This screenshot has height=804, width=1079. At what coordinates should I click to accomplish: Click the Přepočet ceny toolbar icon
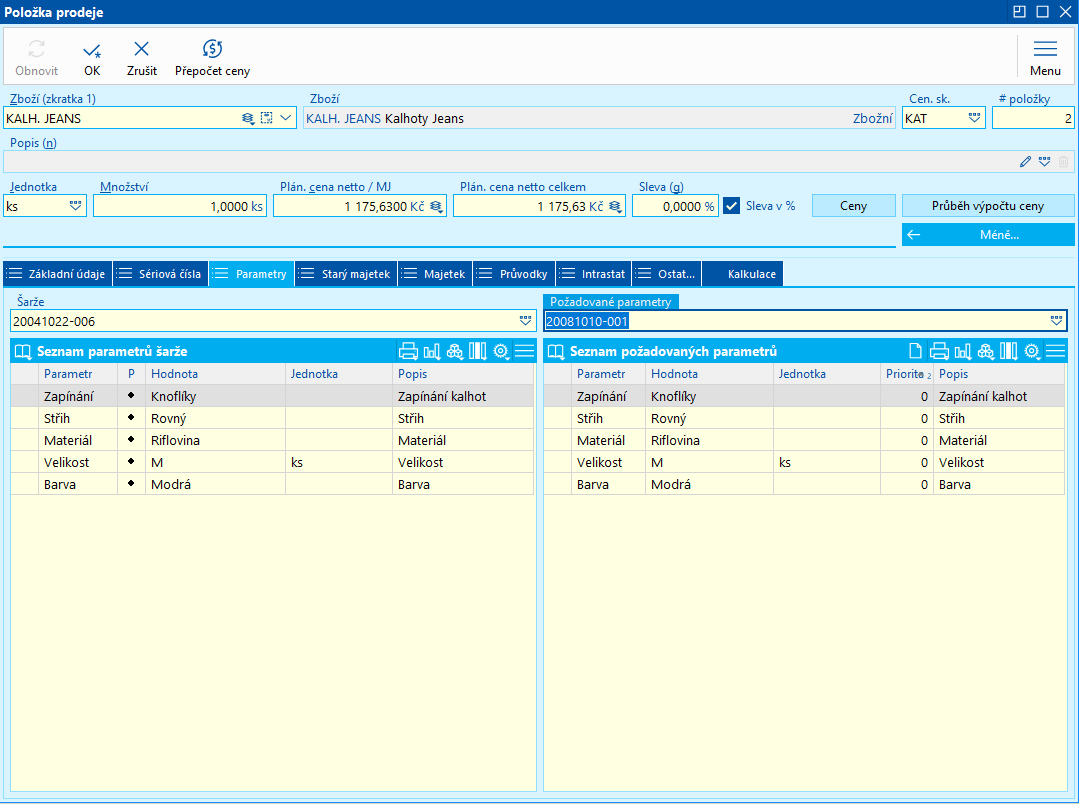click(212, 50)
